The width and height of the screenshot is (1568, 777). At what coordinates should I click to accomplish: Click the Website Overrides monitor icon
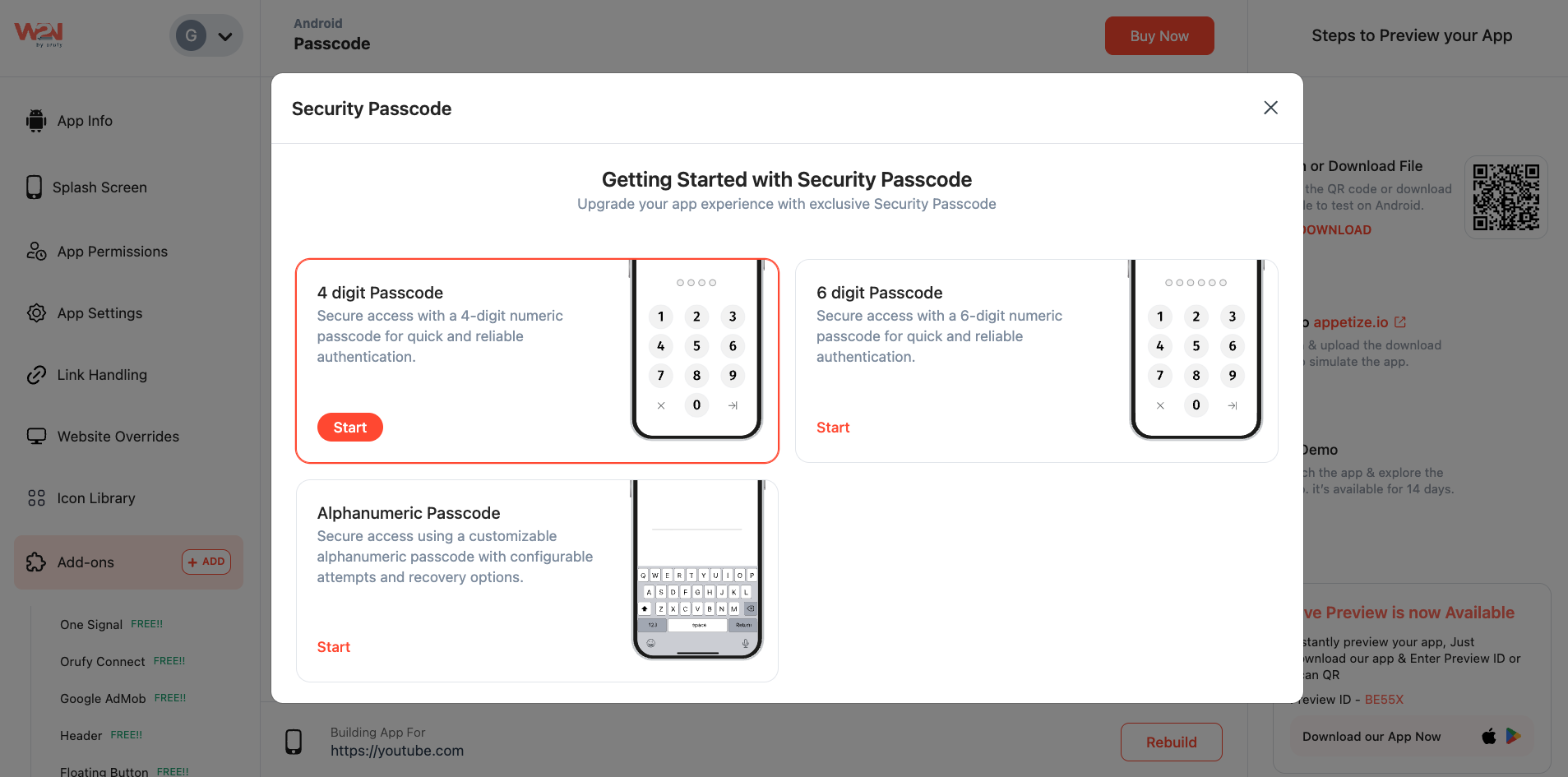[x=36, y=437]
